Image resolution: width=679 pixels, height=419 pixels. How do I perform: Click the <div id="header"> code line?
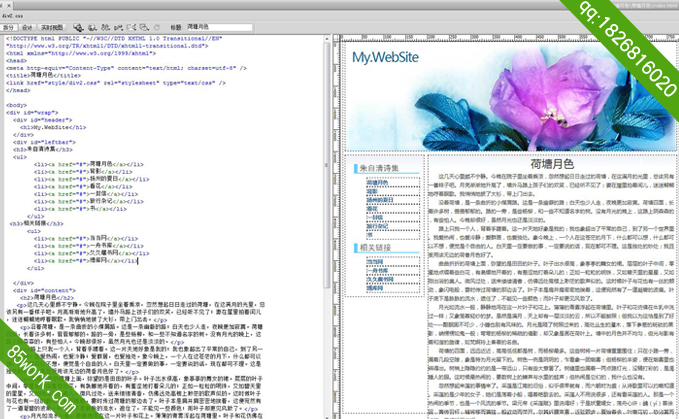[x=42, y=120]
